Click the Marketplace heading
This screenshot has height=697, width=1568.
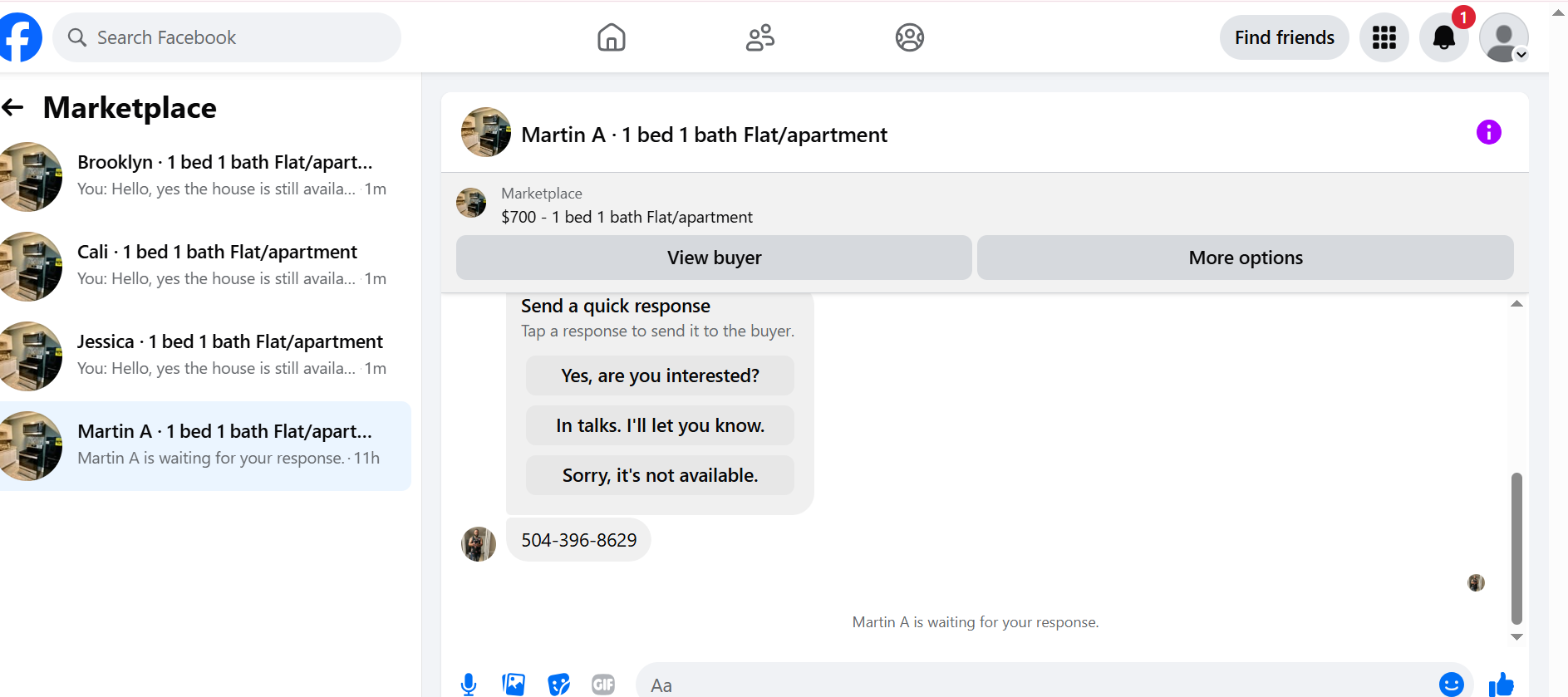[x=130, y=108]
